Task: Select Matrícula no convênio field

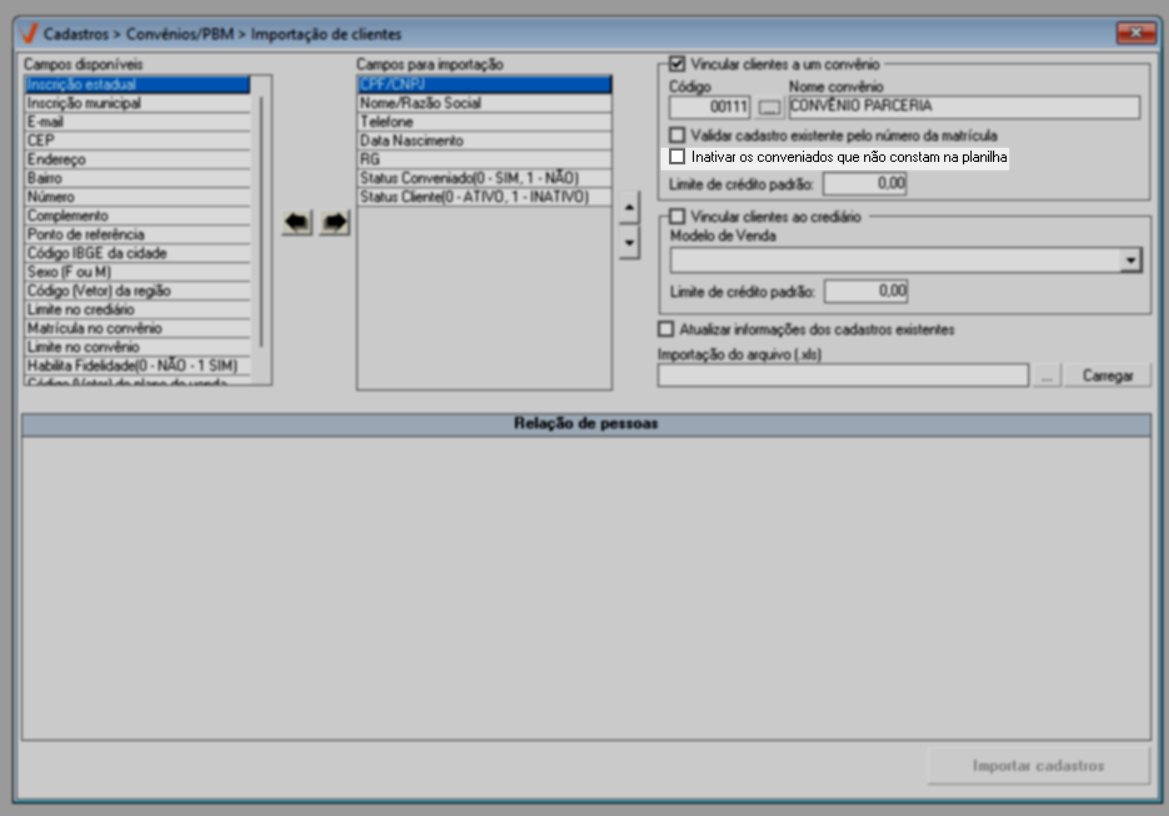Action: (x=137, y=328)
